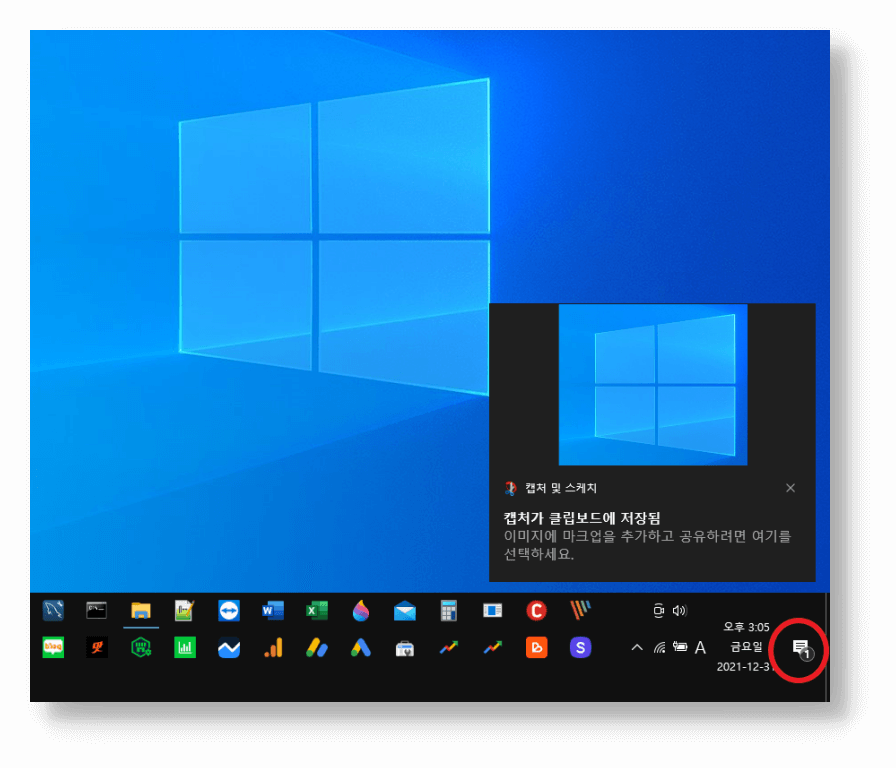Open the purple S app
896x768 pixels.
coord(581,648)
